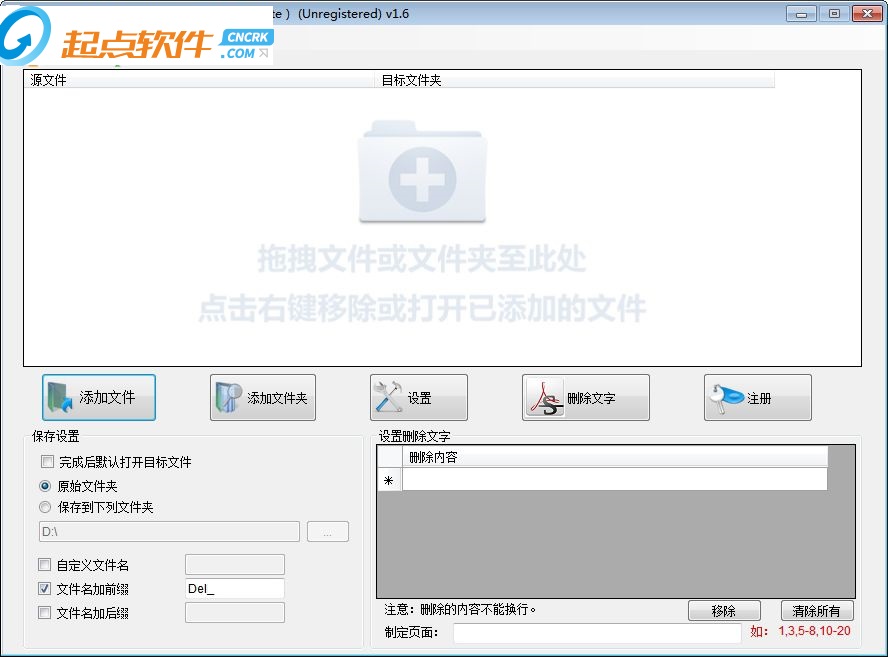Open 设置 (settings) with the tools icon
The width and height of the screenshot is (888, 657).
click(419, 398)
